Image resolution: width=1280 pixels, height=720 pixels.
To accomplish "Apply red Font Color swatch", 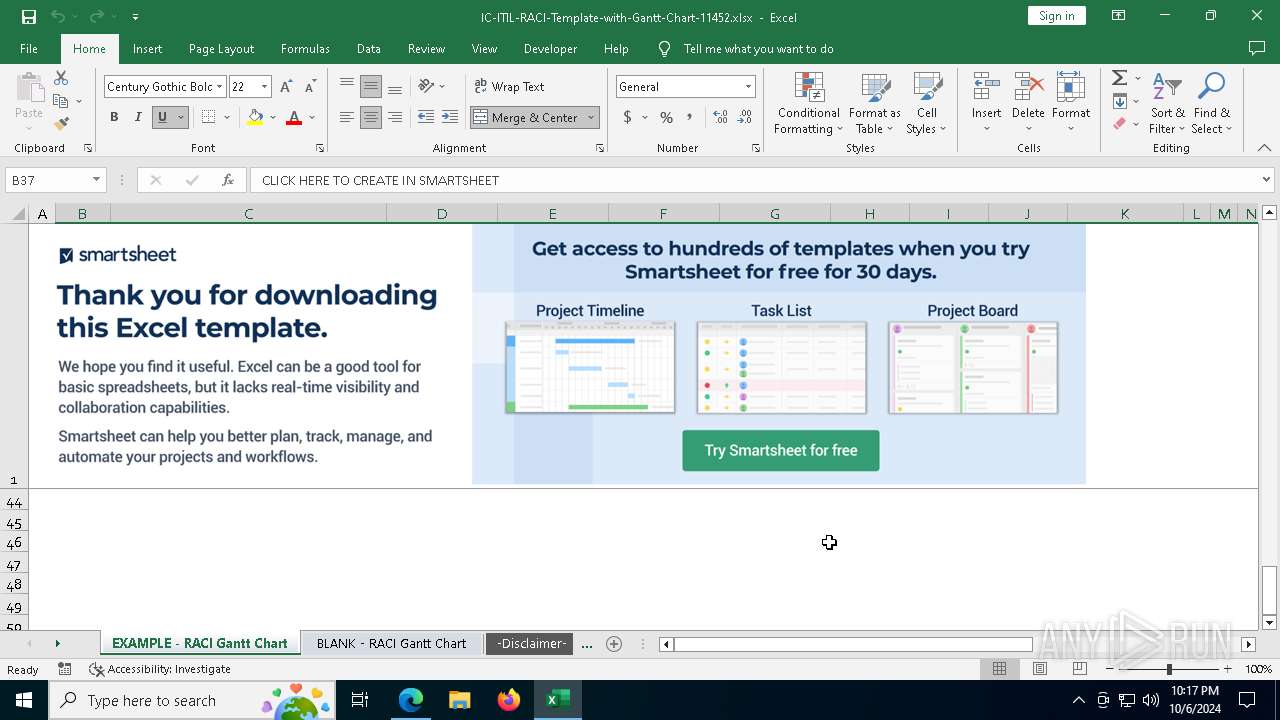I will [x=294, y=117].
